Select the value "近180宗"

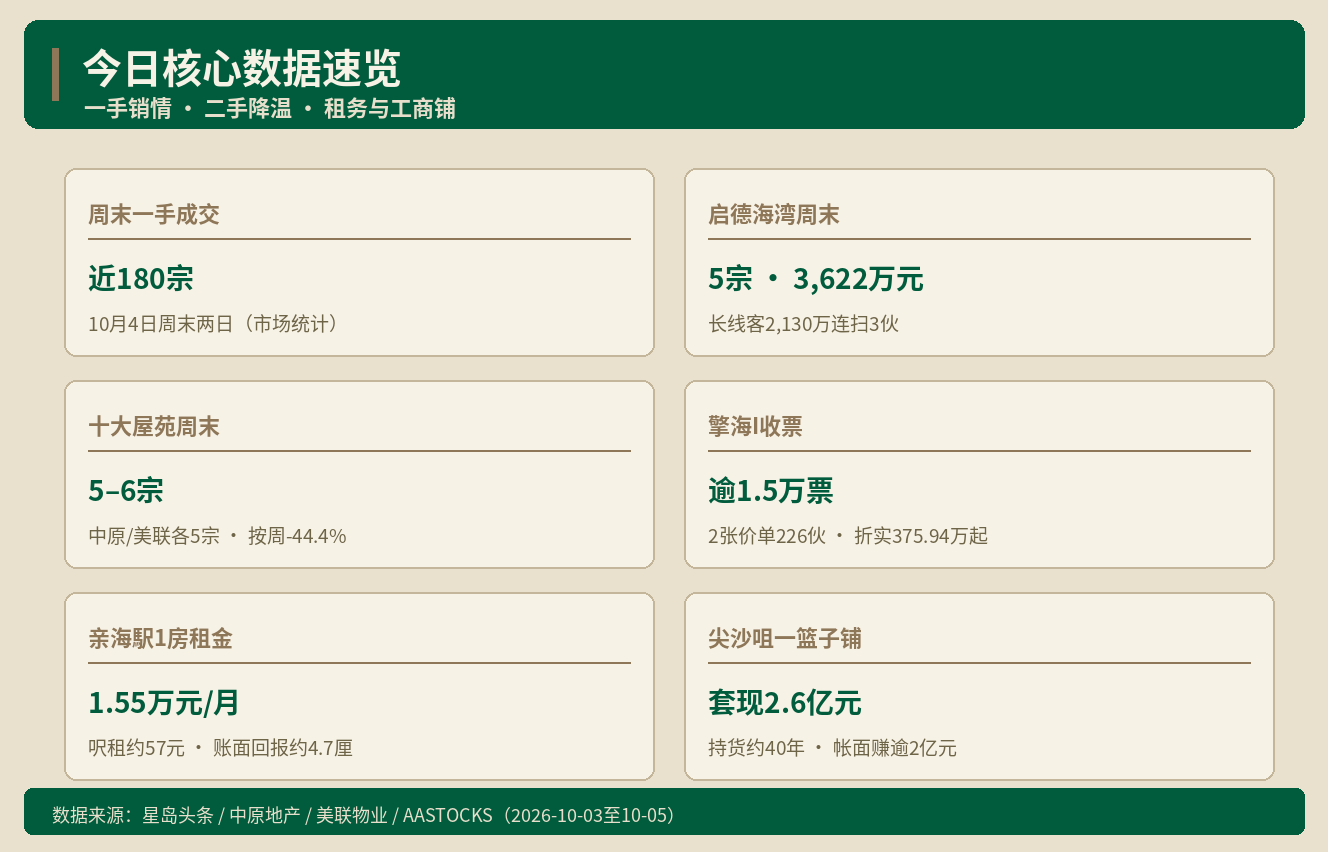(141, 279)
